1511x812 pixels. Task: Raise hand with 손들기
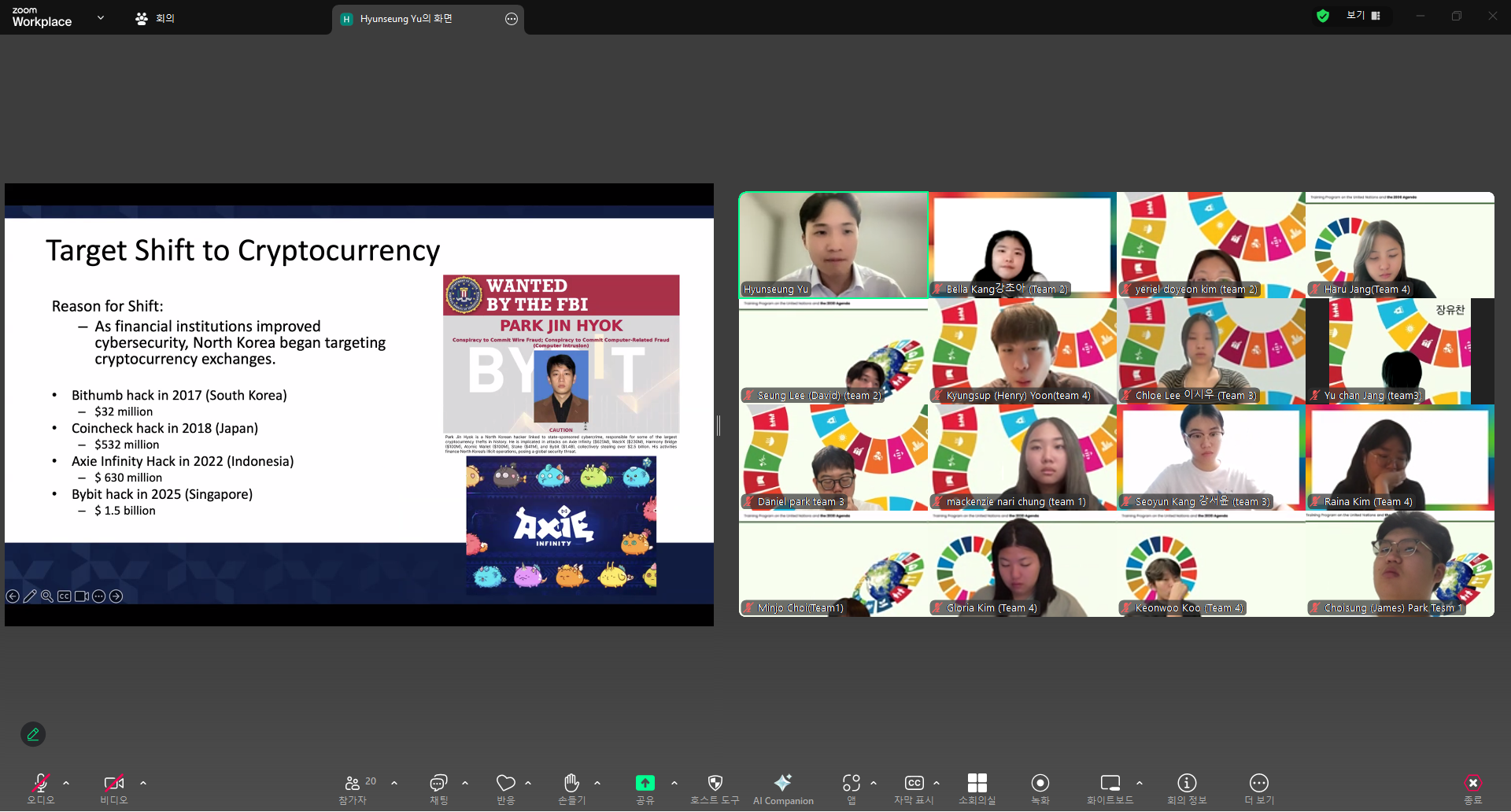(572, 789)
